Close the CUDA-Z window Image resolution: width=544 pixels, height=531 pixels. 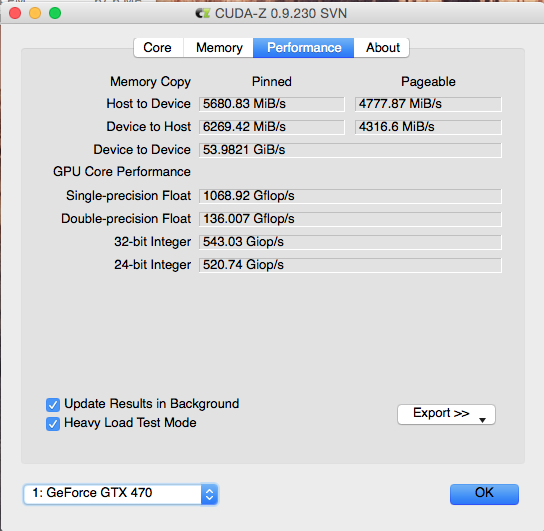point(15,13)
